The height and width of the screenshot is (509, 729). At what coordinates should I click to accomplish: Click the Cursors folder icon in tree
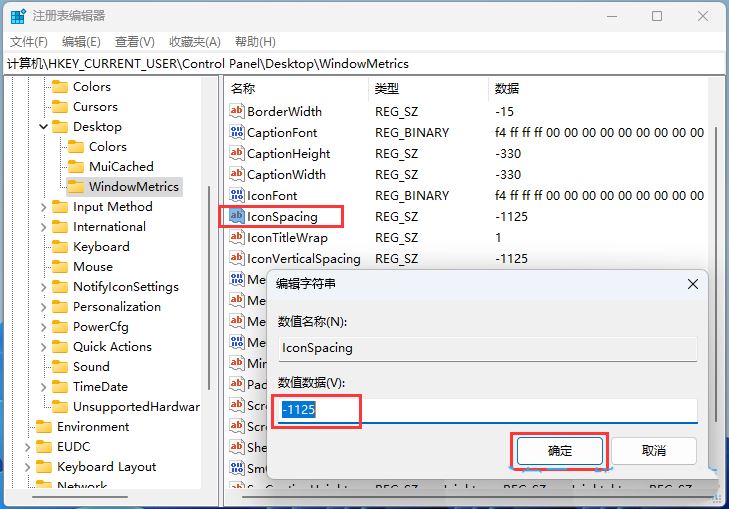(x=59, y=107)
